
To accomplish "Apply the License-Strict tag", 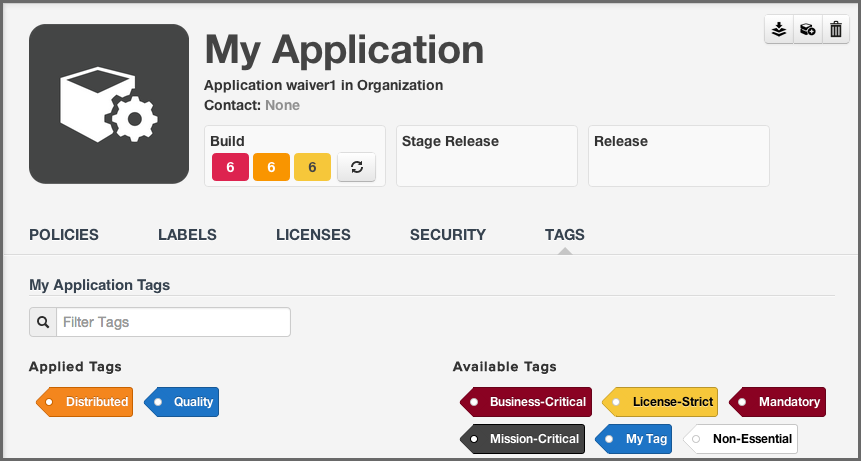I will click(x=660, y=402).
